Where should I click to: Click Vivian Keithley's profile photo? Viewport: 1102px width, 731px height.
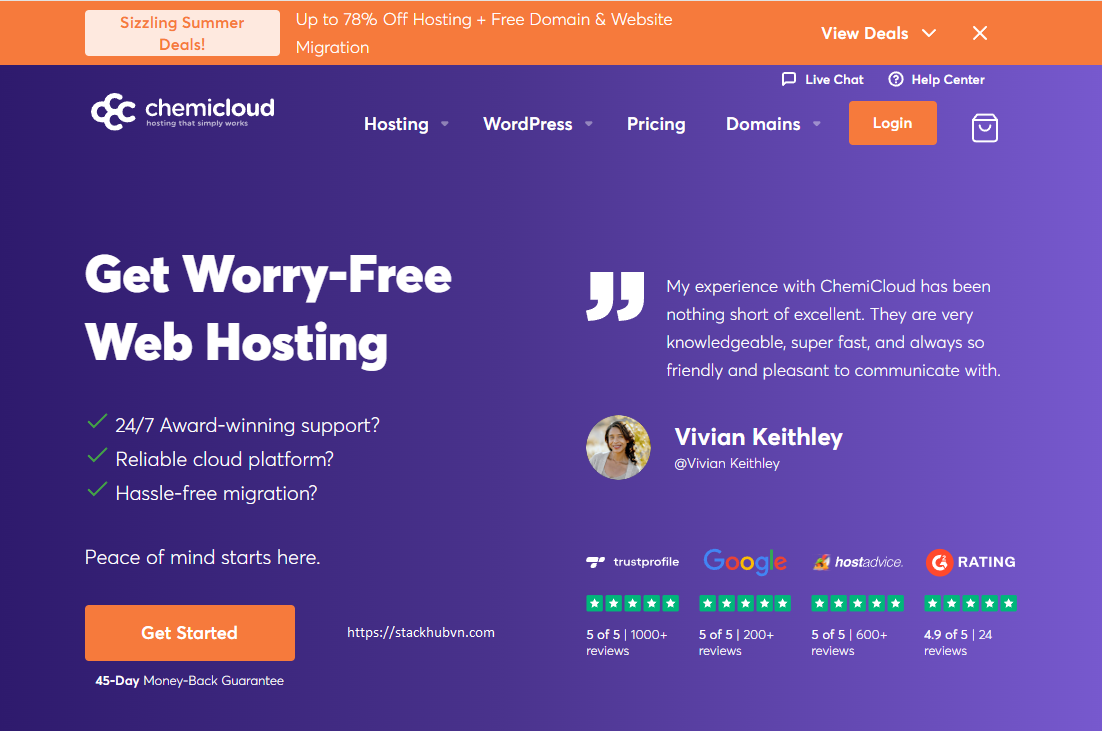(x=618, y=448)
